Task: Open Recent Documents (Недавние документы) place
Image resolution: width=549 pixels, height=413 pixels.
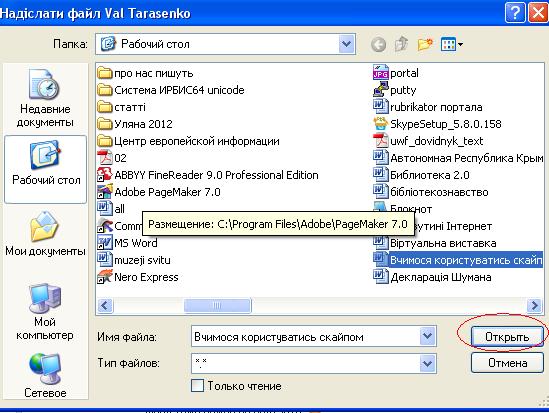Action: click(x=45, y=98)
